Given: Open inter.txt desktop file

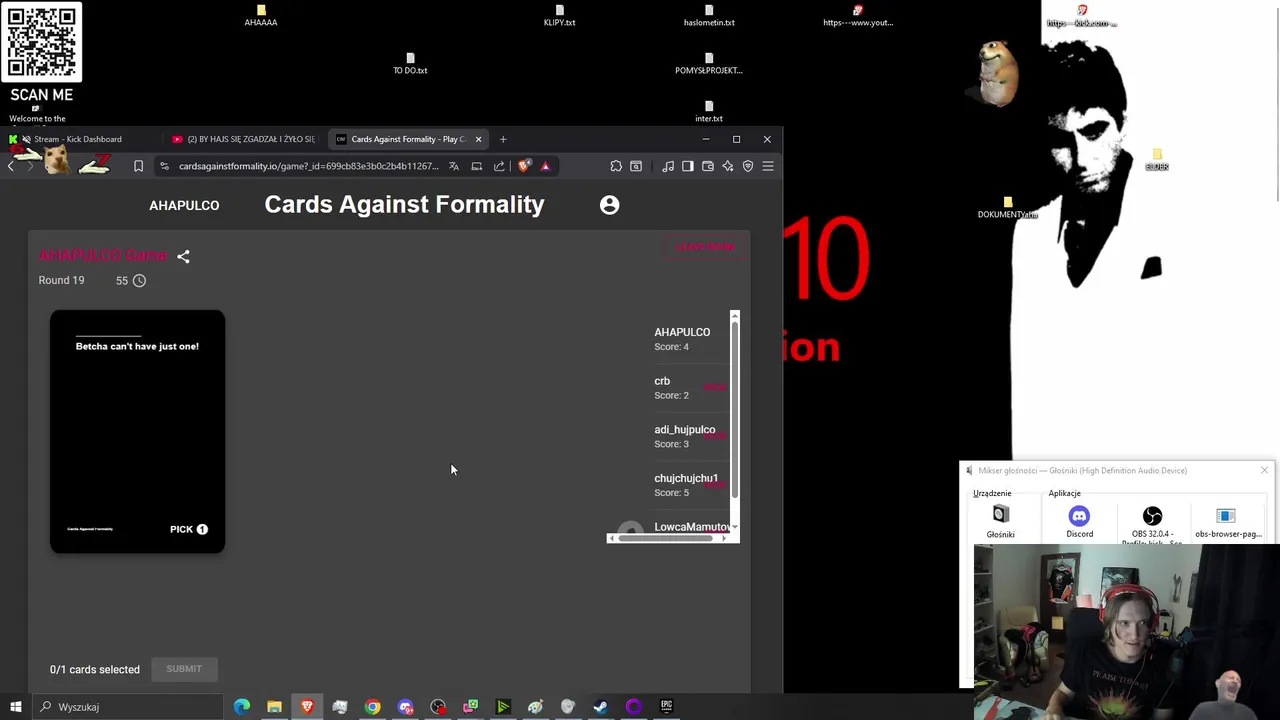Looking at the screenshot, I should [709, 112].
